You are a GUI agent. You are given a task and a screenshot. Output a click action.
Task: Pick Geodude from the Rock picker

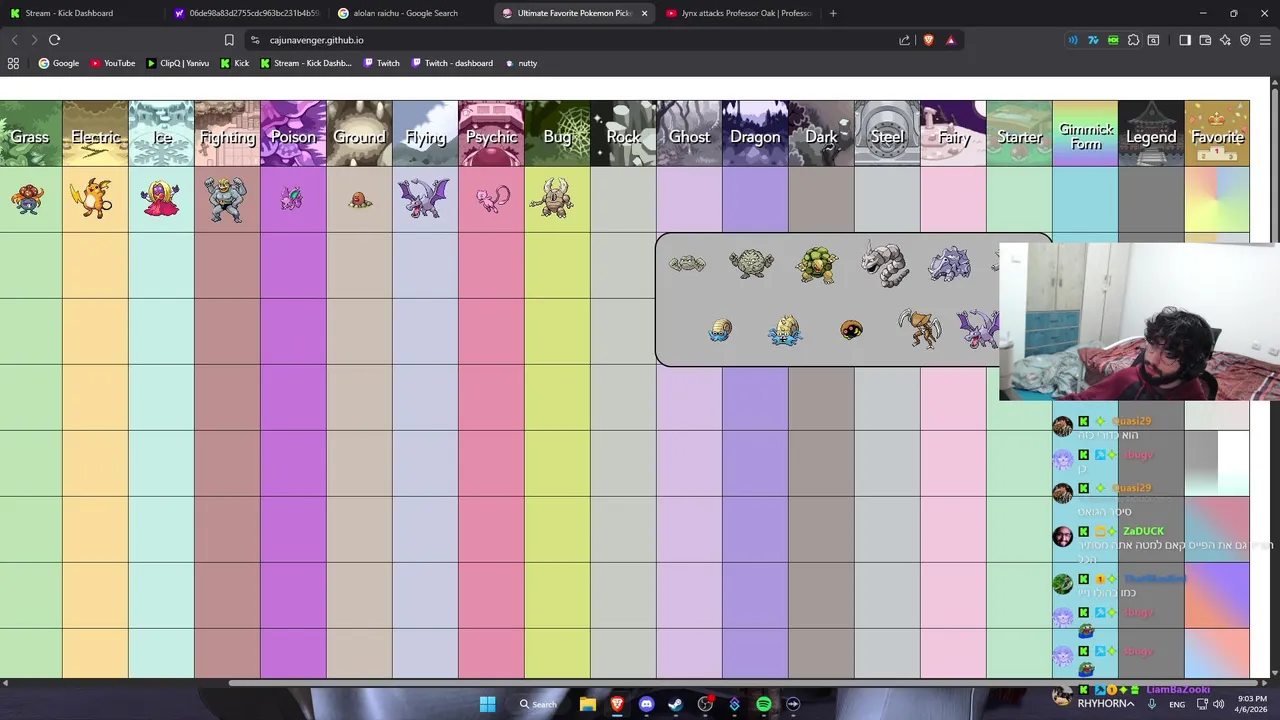pyautogui.click(x=687, y=264)
